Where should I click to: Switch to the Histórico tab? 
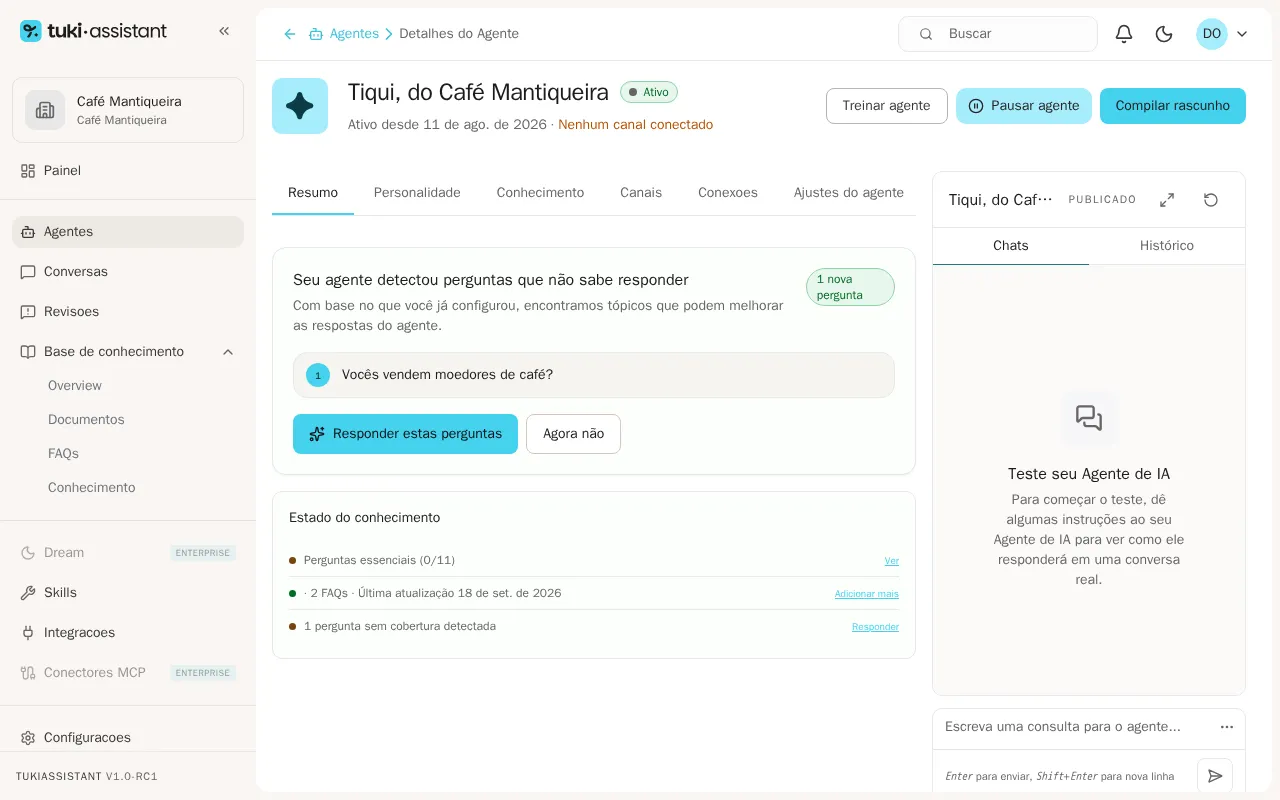pos(1167,246)
